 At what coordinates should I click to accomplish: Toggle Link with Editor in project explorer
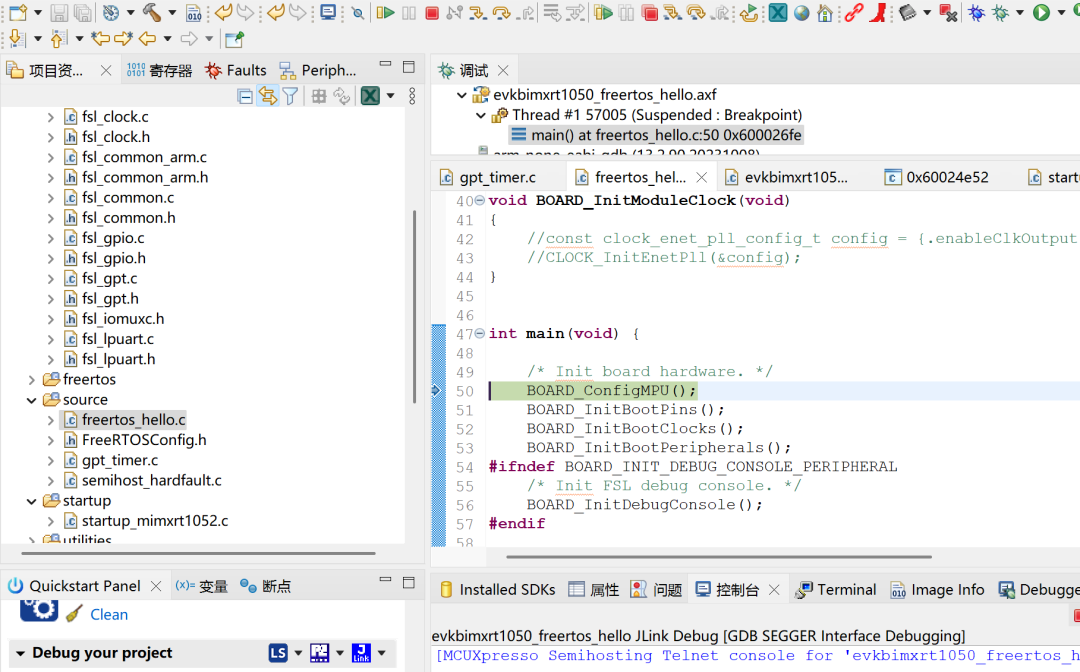pos(267,96)
